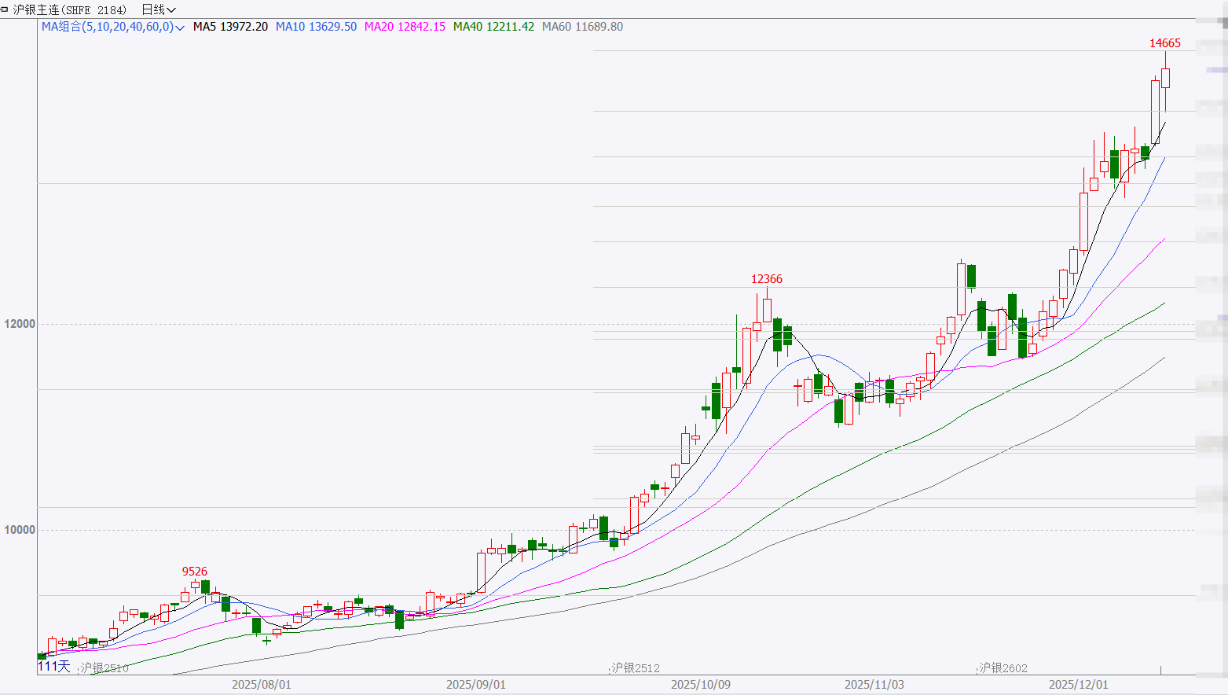The image size is (1228, 695).
Task: Click the 12366 peak price label
Action: point(767,279)
